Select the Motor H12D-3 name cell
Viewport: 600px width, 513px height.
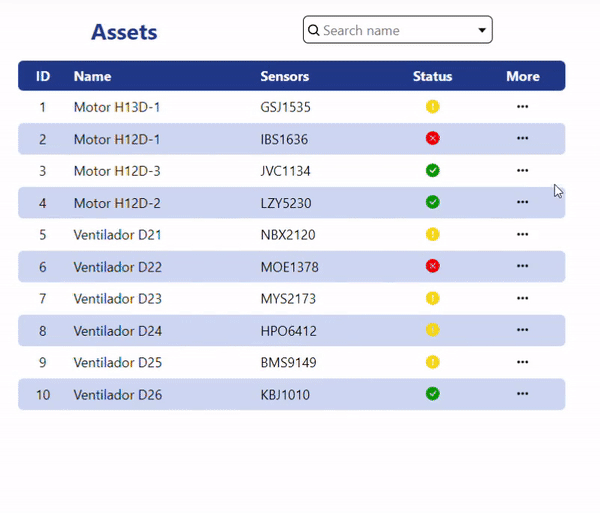pos(117,171)
